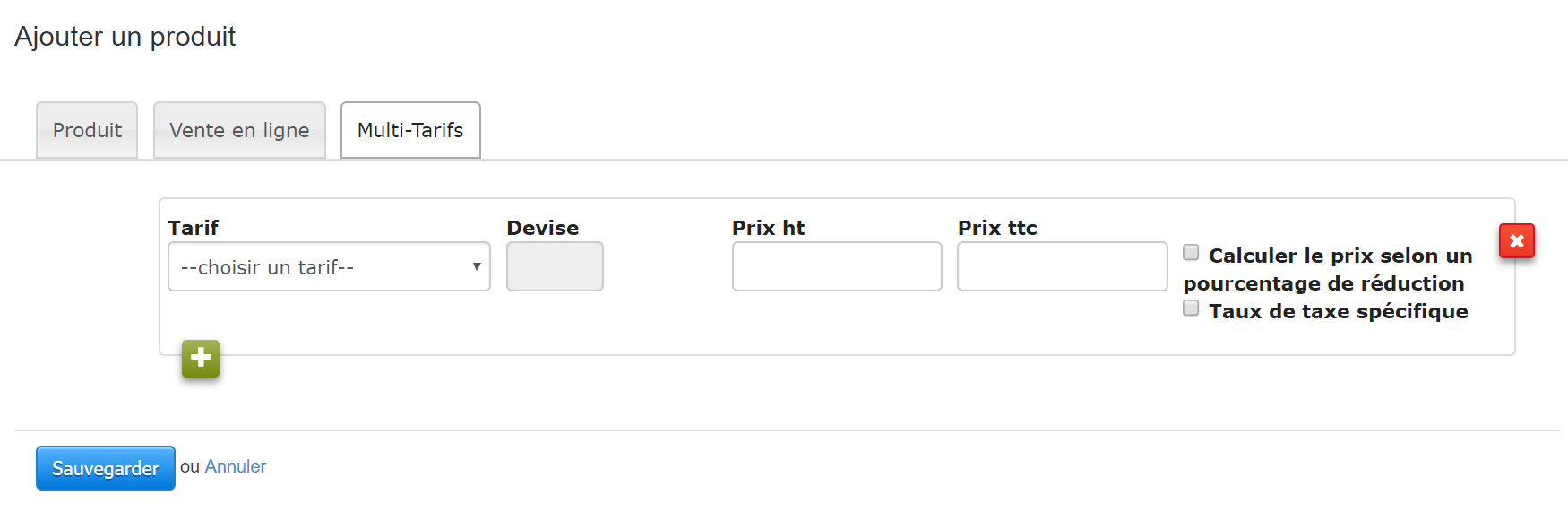Click the taxe spécifique label text
1568x521 pixels.
pos(1339,311)
